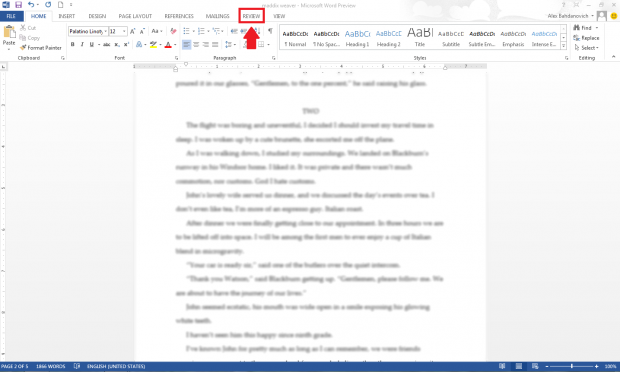Viewport: 620px width, 372px height.
Task: Activate the Format Painter
Action: point(41,47)
